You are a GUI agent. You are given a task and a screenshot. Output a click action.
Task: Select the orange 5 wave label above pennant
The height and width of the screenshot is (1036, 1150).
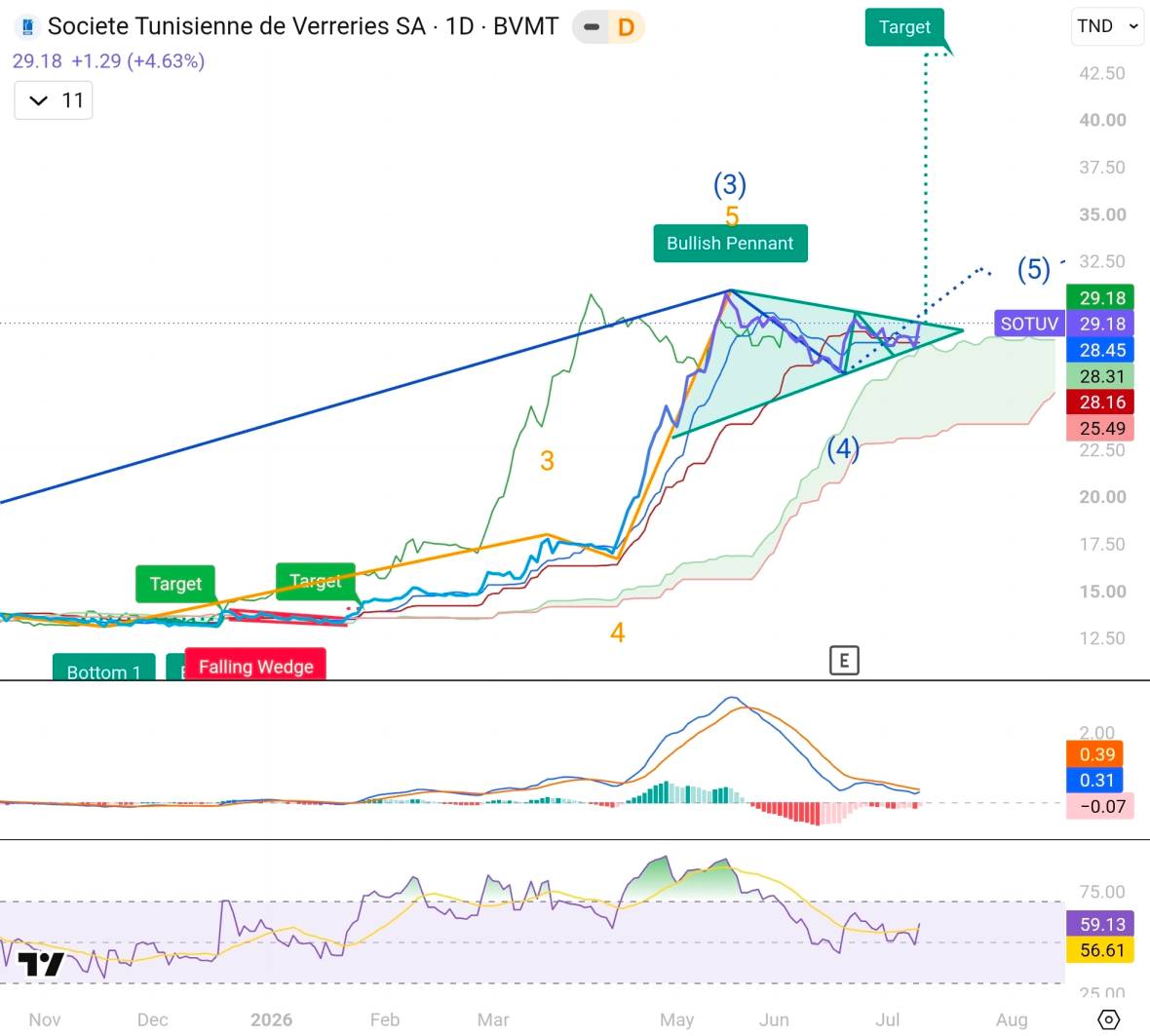(732, 216)
